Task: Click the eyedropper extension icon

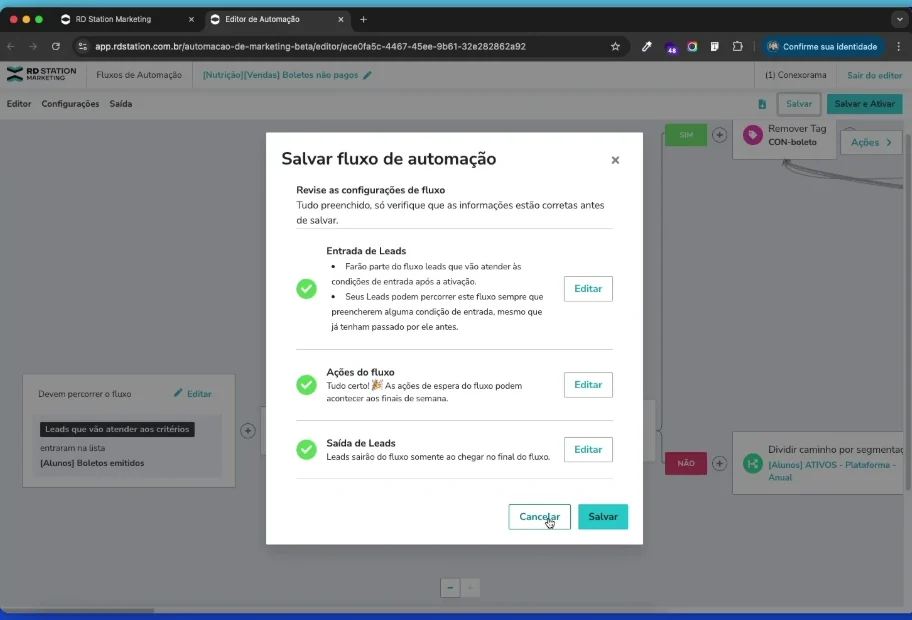Action: (647, 47)
